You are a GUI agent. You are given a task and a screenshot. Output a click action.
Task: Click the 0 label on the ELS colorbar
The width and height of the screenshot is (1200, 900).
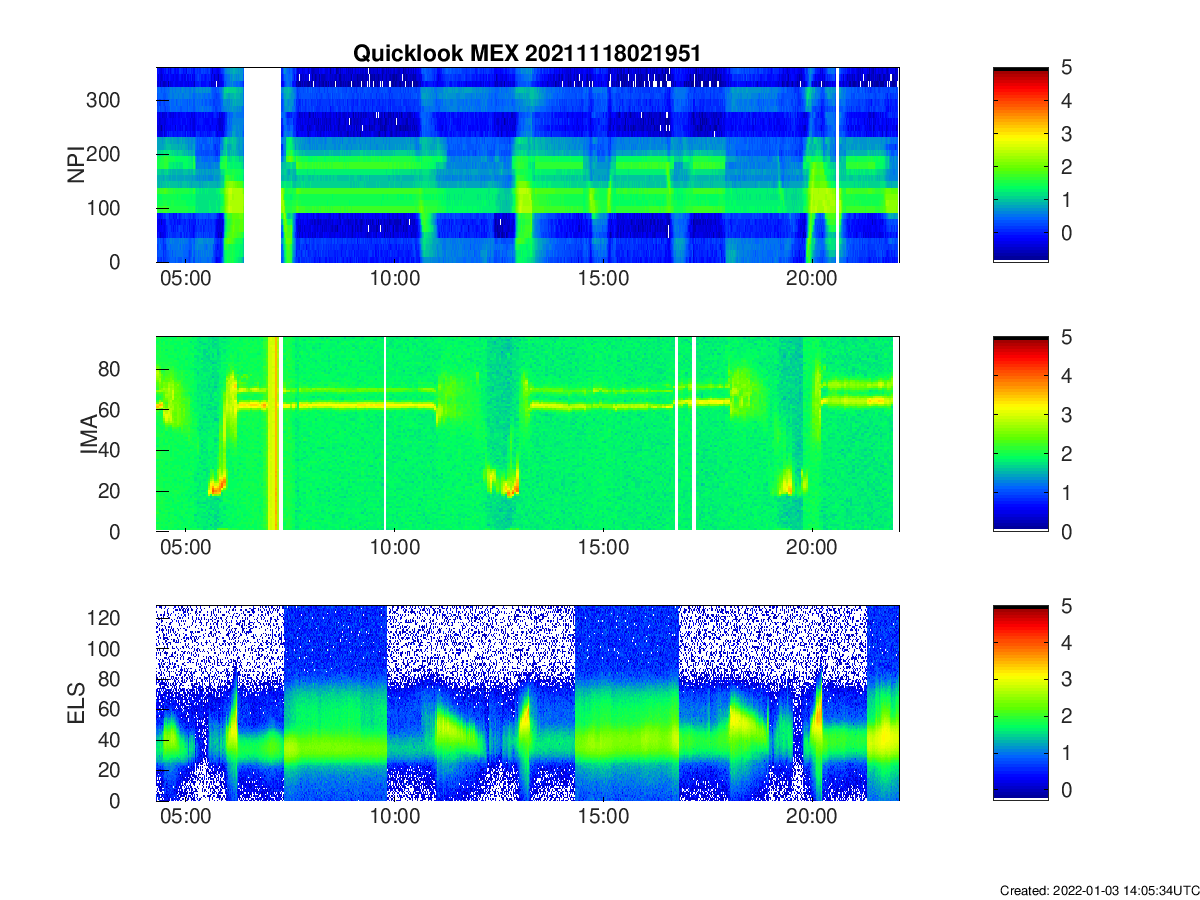coord(1066,790)
